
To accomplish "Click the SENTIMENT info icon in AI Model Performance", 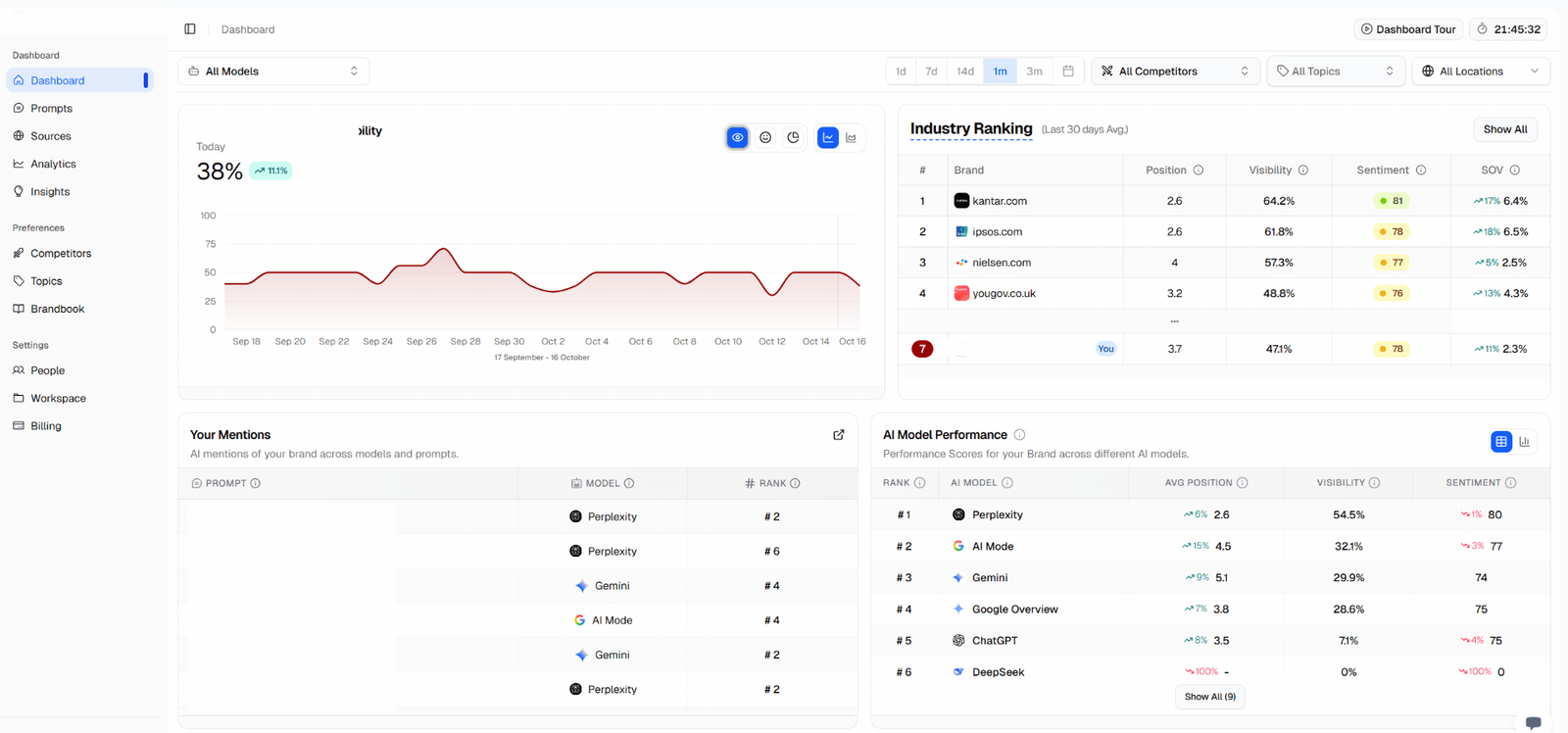I will [1510, 483].
